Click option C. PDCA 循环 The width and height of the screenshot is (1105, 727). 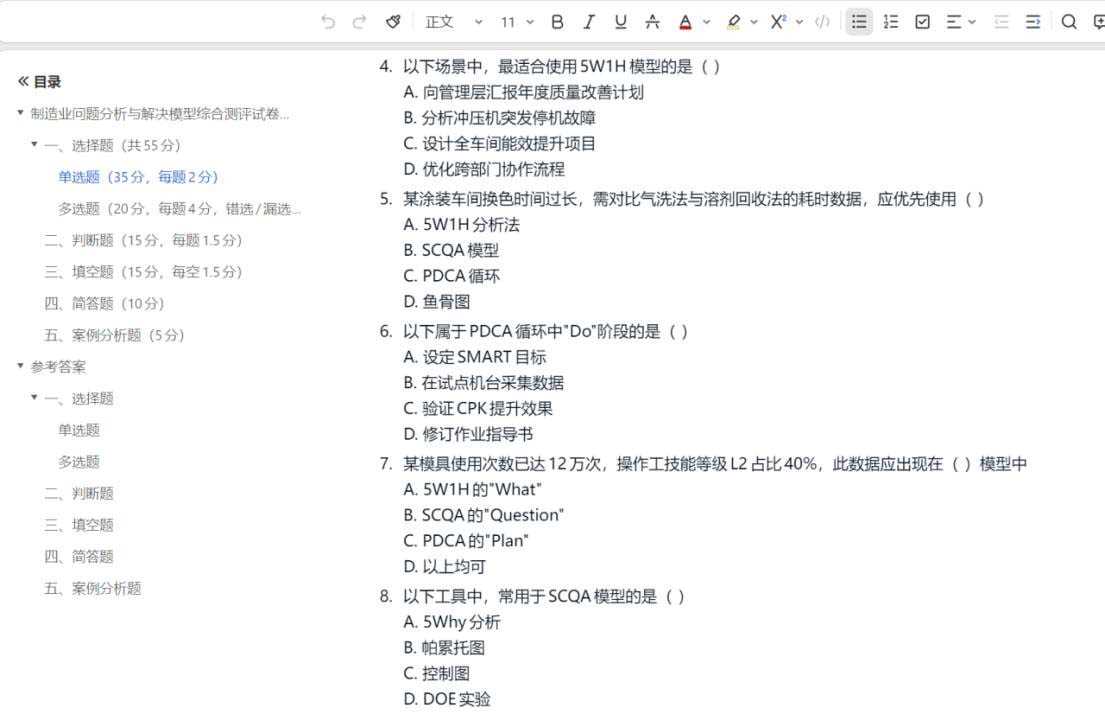coord(452,276)
